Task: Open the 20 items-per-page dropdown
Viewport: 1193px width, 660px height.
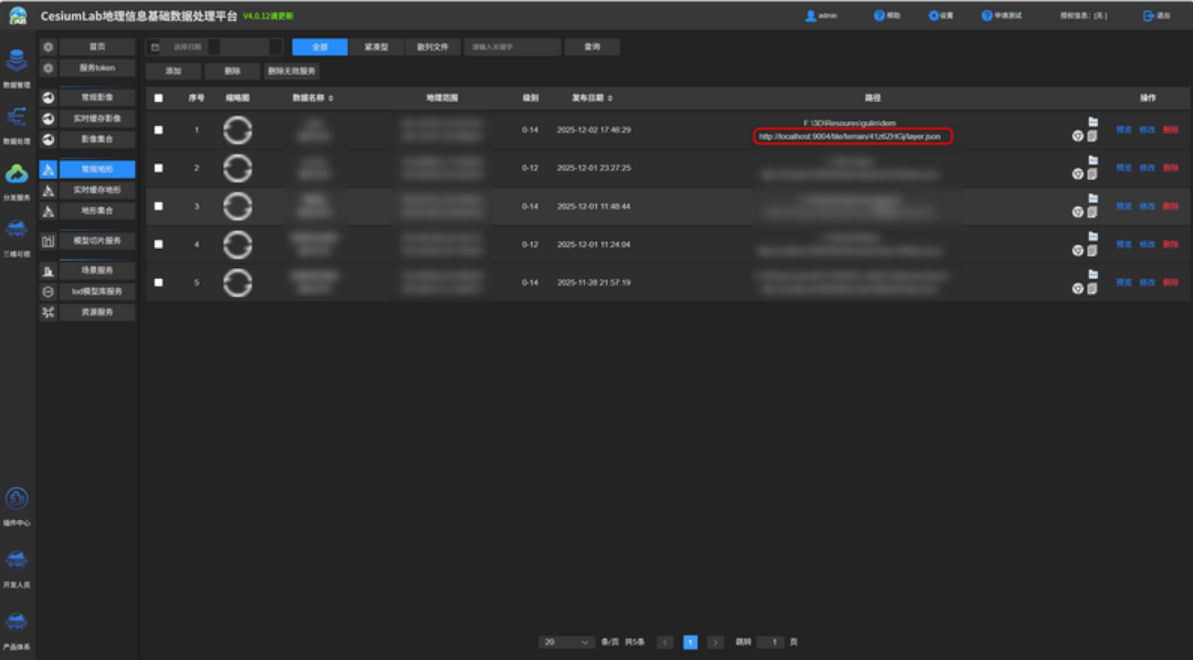Action: (567, 642)
